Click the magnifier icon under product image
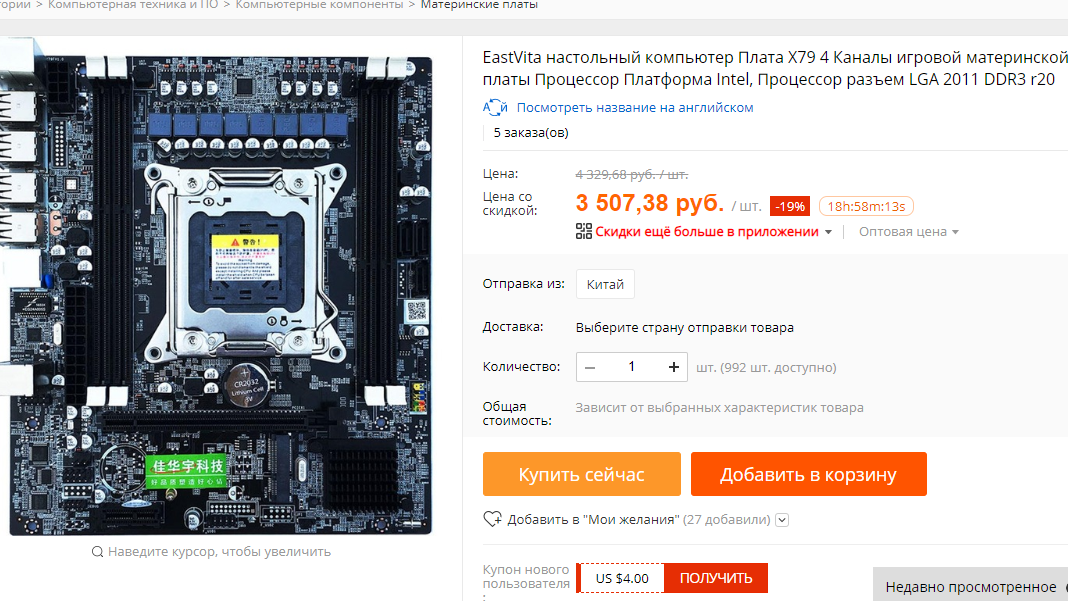 tap(97, 552)
